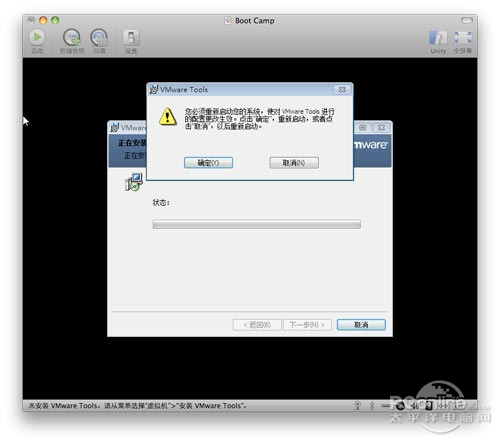500x443 pixels.
Task: Click the 状态: status label
Action: 161,202
